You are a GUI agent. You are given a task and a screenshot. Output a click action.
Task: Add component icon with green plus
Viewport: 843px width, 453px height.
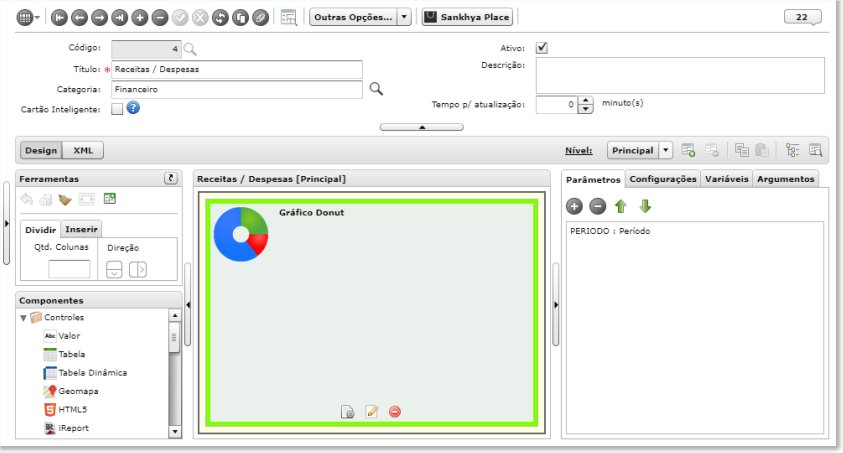[110, 199]
